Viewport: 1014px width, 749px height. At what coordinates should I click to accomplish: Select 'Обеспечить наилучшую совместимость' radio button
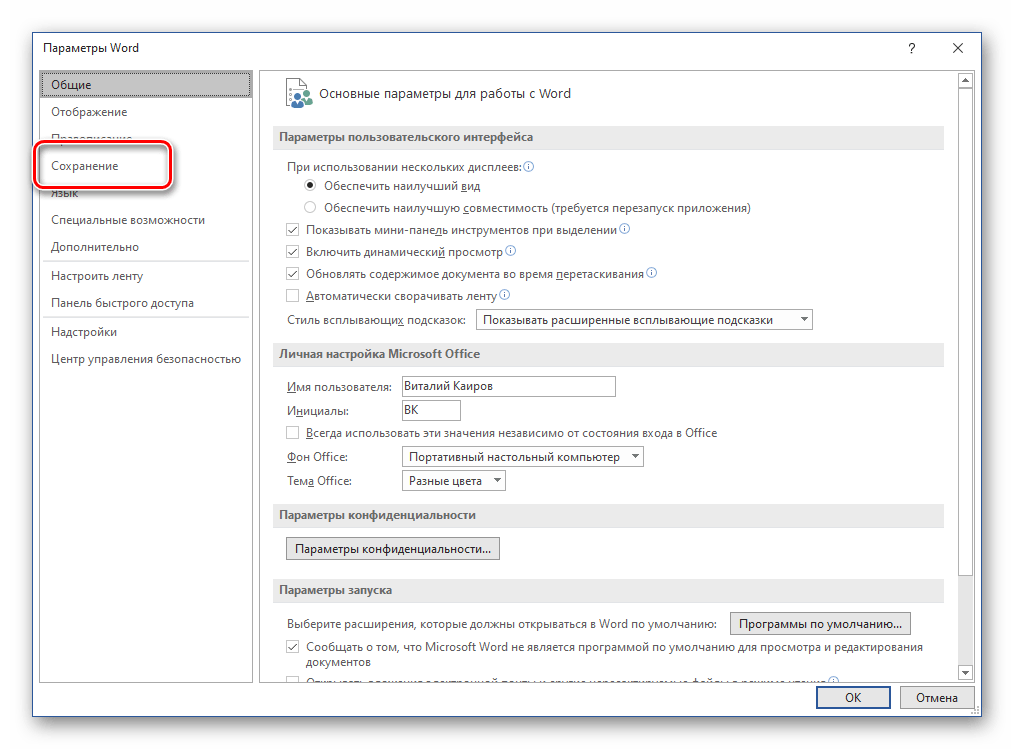[x=310, y=208]
